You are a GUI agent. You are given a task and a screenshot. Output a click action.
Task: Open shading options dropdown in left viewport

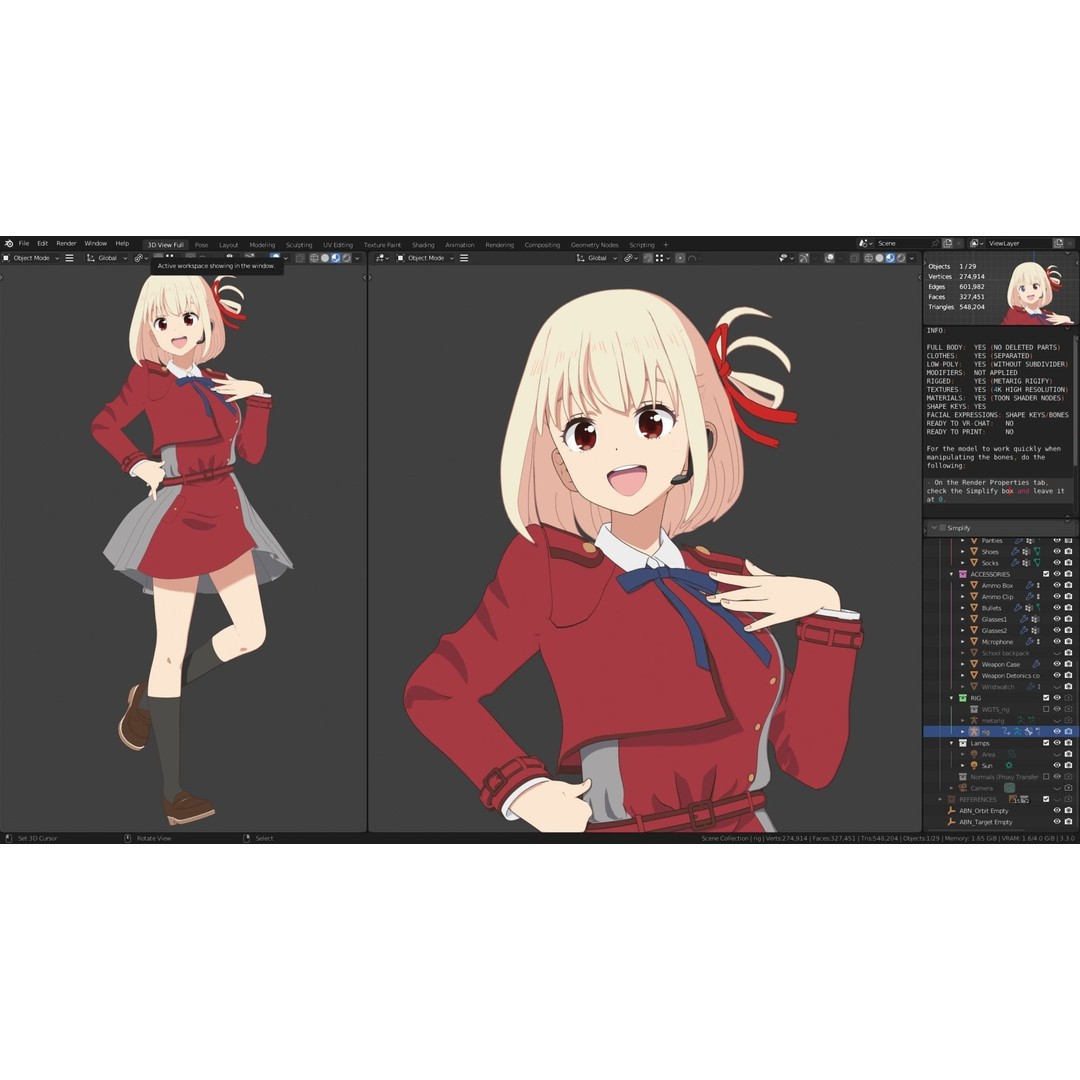pyautogui.click(x=357, y=258)
